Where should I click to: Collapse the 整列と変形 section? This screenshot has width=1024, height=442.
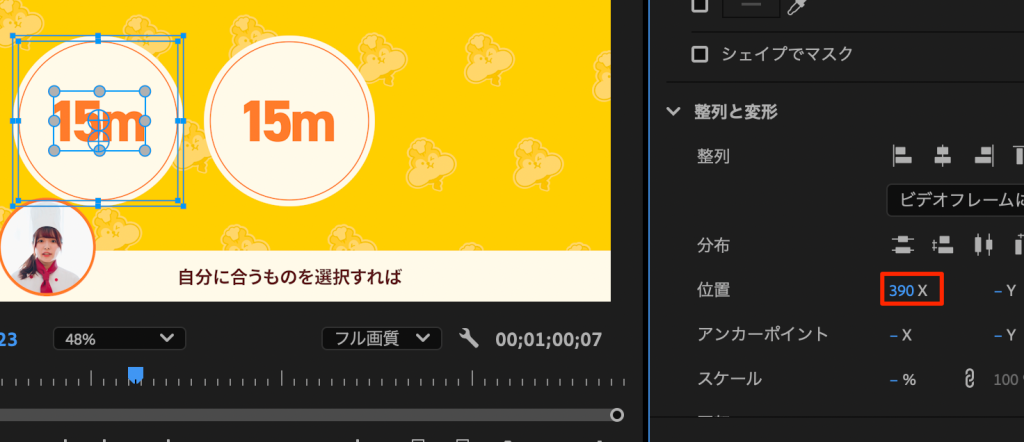673,111
